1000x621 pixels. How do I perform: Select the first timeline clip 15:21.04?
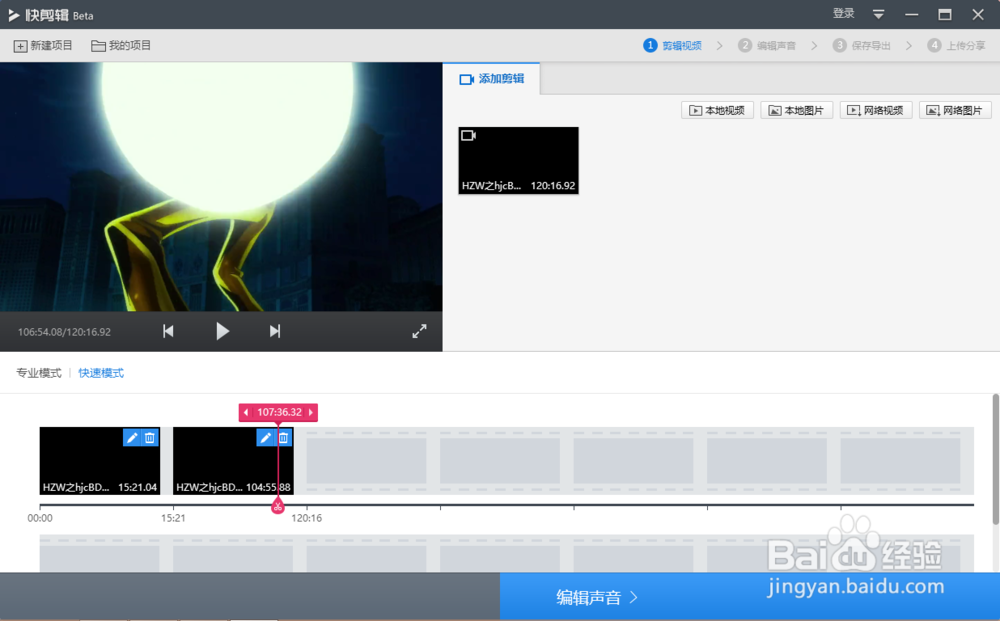pyautogui.click(x=99, y=461)
